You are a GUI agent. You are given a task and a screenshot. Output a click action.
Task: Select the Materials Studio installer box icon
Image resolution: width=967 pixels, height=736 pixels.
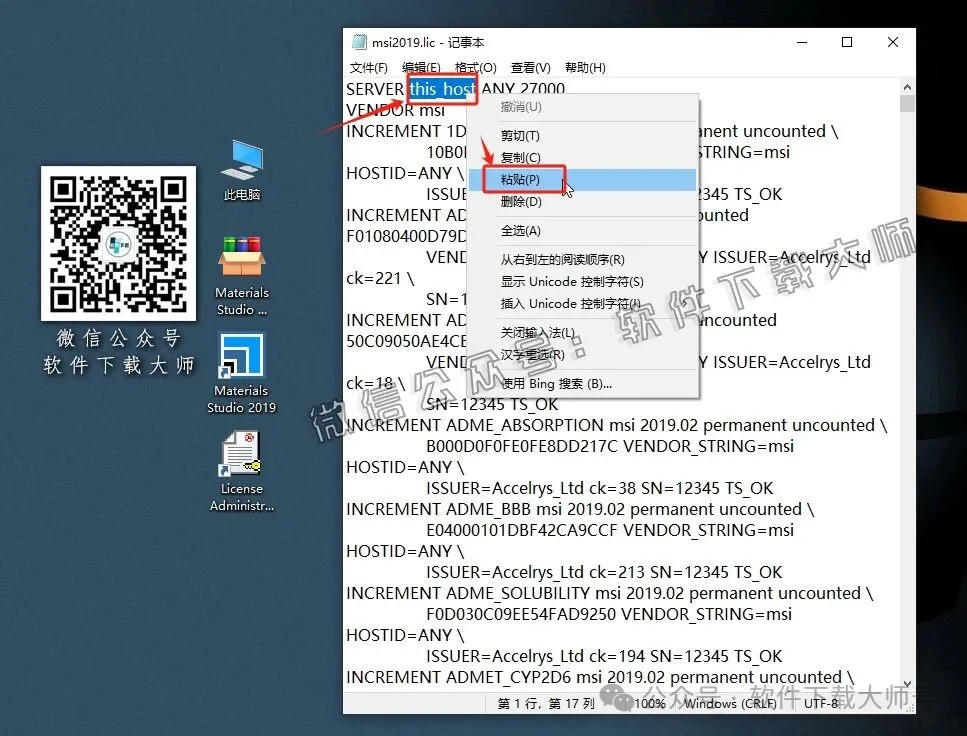pyautogui.click(x=241, y=259)
